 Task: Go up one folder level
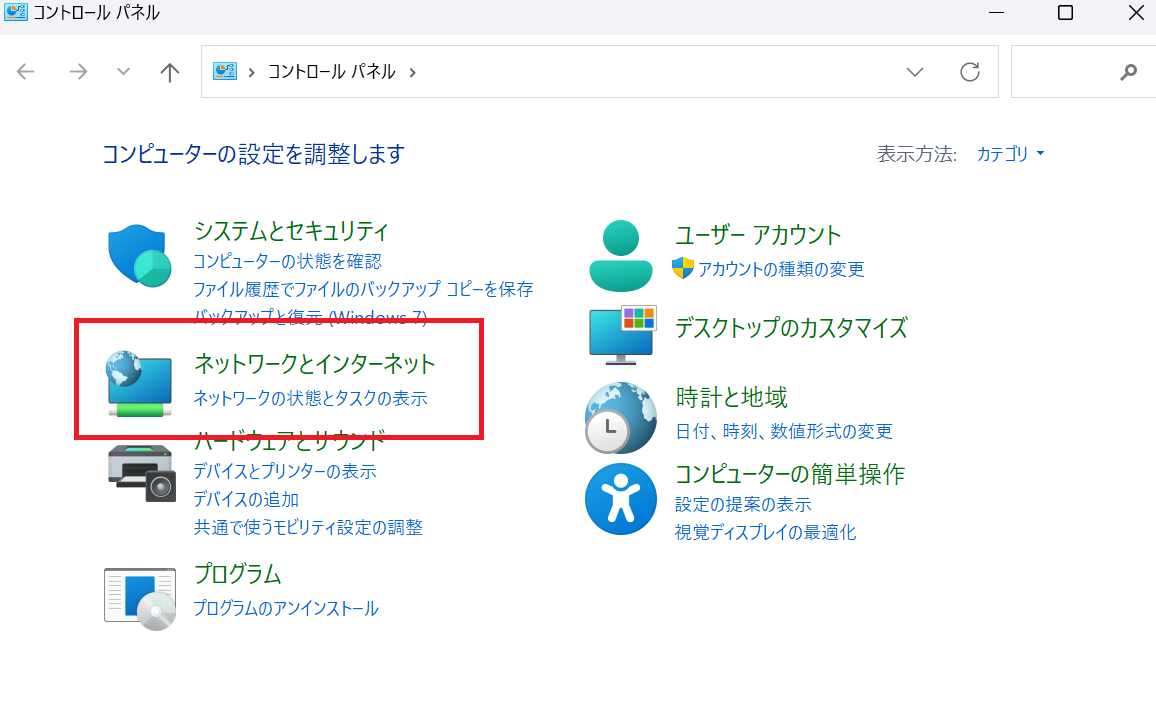click(170, 72)
